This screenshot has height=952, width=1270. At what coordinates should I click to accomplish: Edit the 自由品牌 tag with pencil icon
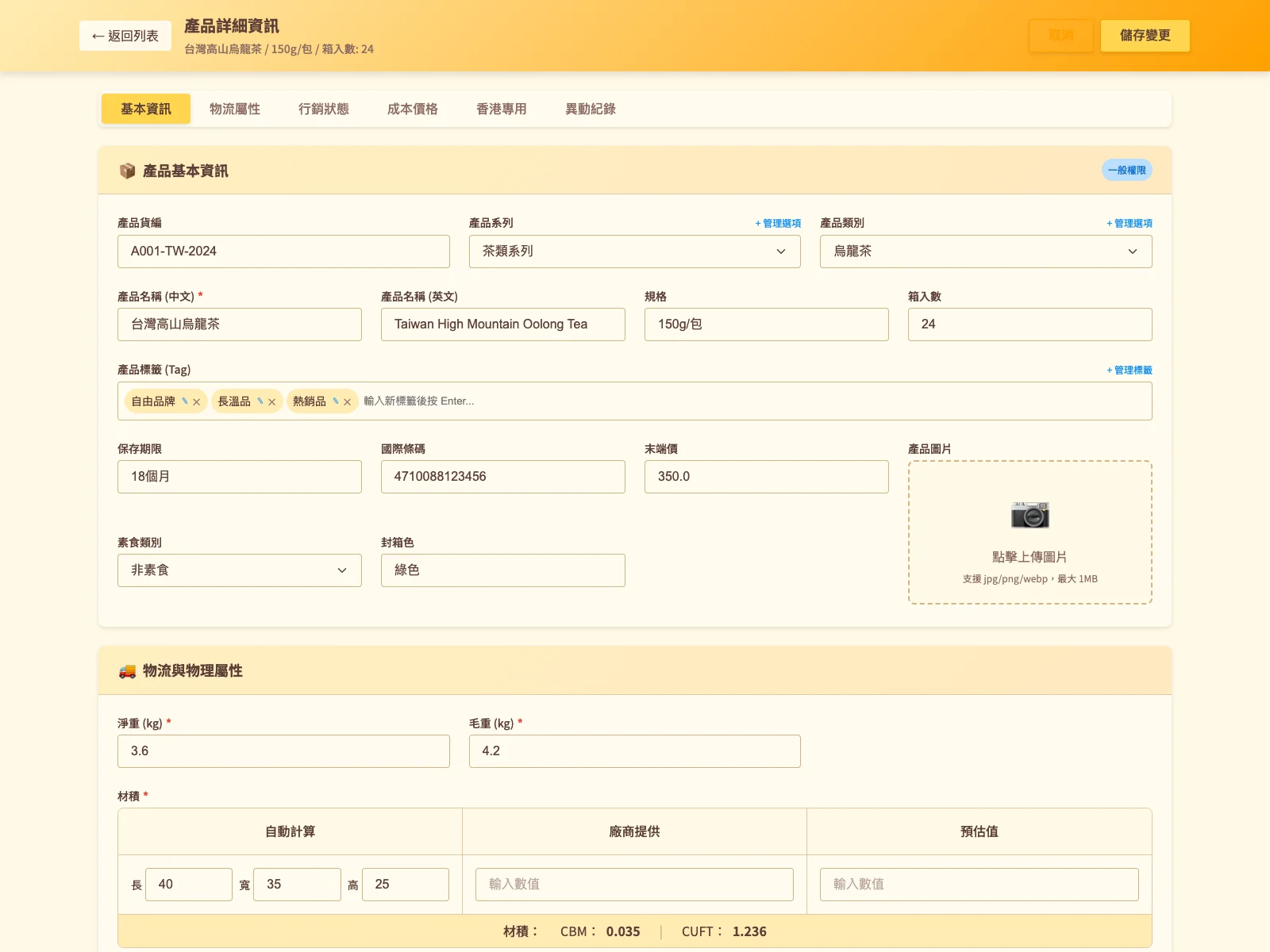tap(185, 401)
